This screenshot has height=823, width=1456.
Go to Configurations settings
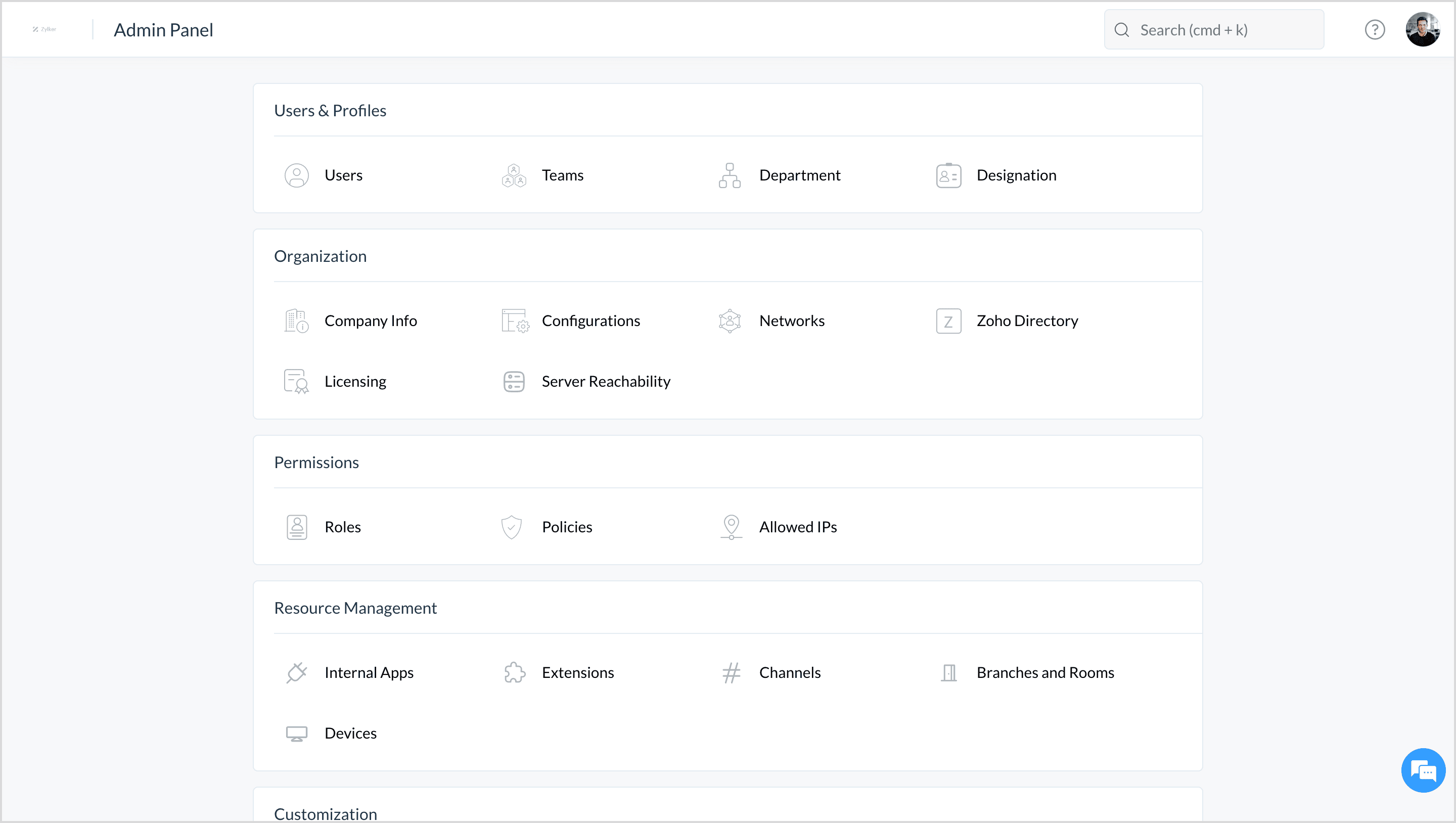[590, 321]
